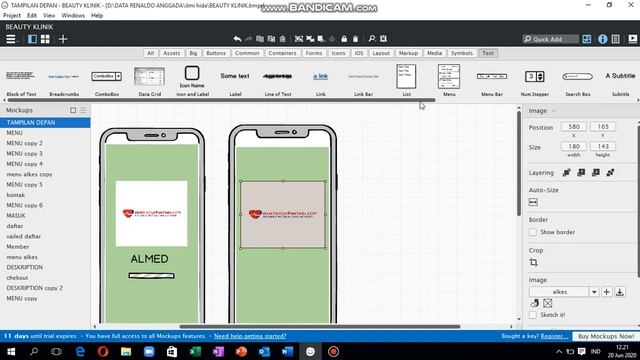
Task: Click the width size field
Action: pyautogui.click(x=573, y=146)
